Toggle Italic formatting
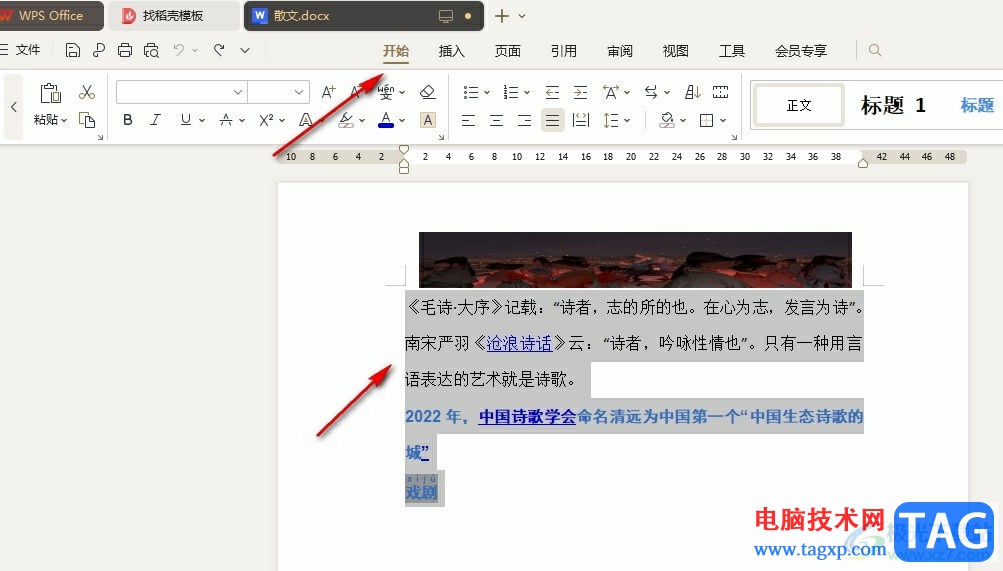 pos(155,120)
